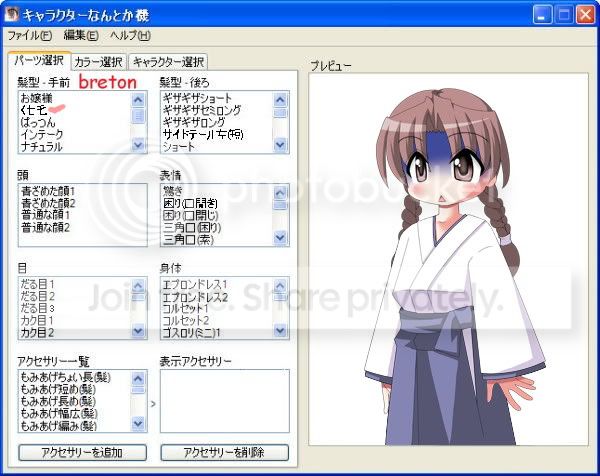Open the ファイル(F) menu
The width and height of the screenshot is (600, 476).
[29, 36]
